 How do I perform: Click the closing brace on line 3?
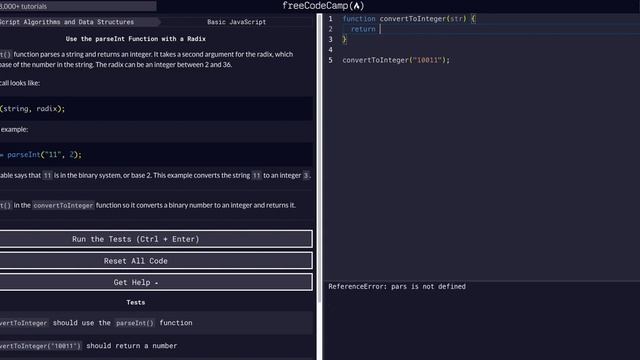344,39
